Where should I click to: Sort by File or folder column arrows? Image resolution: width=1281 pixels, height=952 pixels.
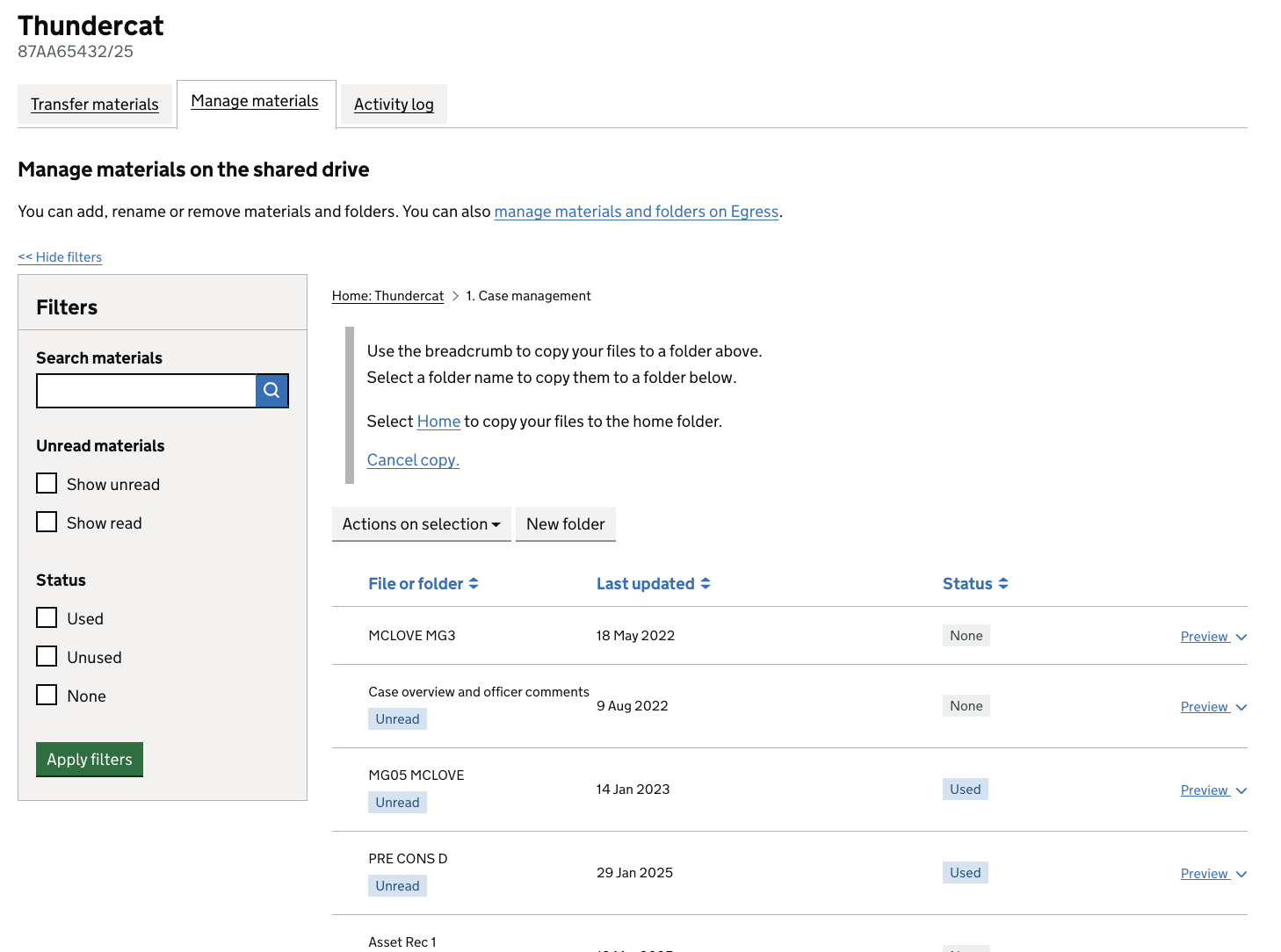point(474,584)
